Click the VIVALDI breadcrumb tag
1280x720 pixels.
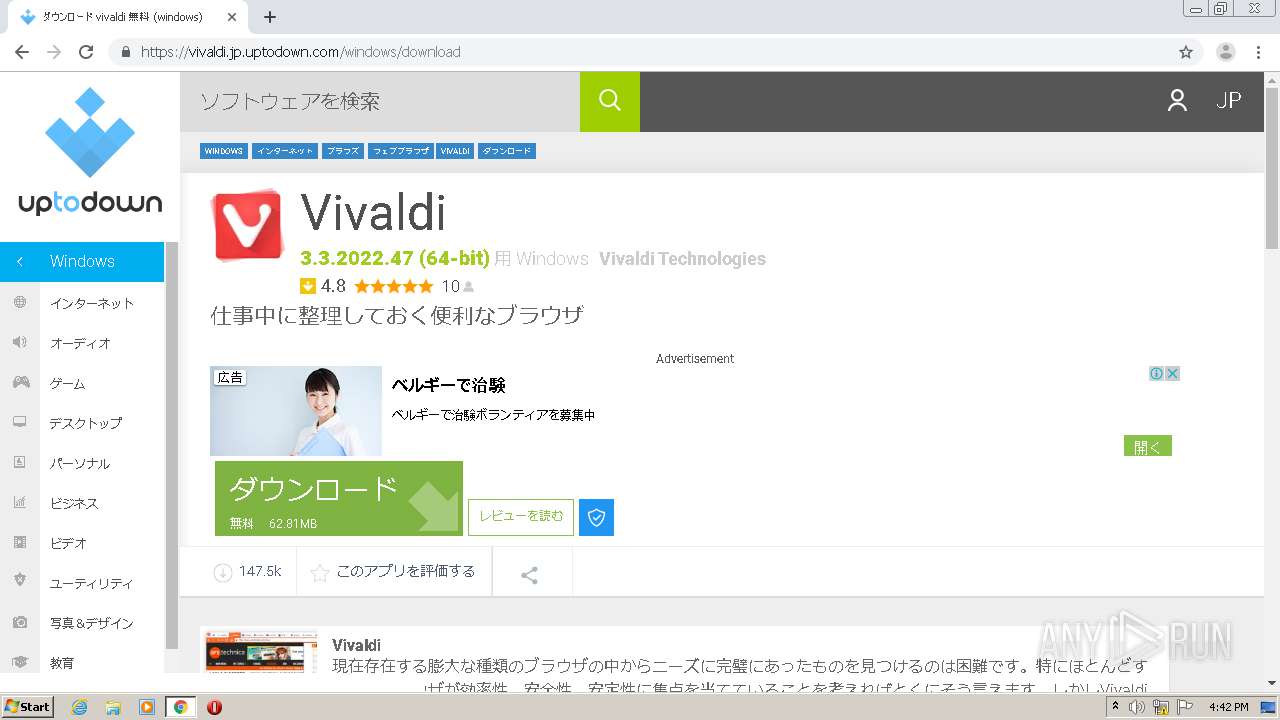click(455, 151)
